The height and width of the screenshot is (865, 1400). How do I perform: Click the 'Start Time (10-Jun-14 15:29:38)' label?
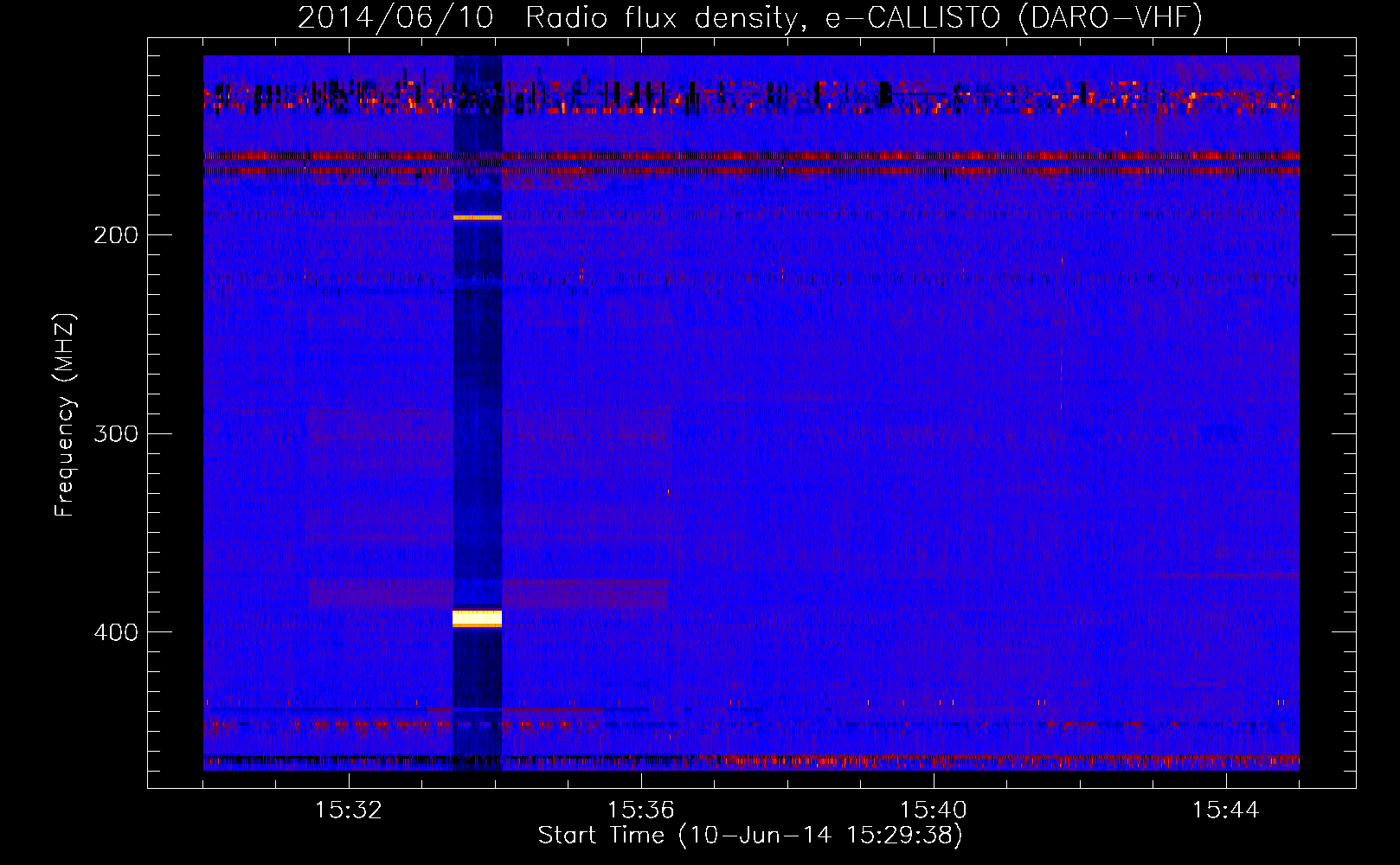[x=749, y=836]
